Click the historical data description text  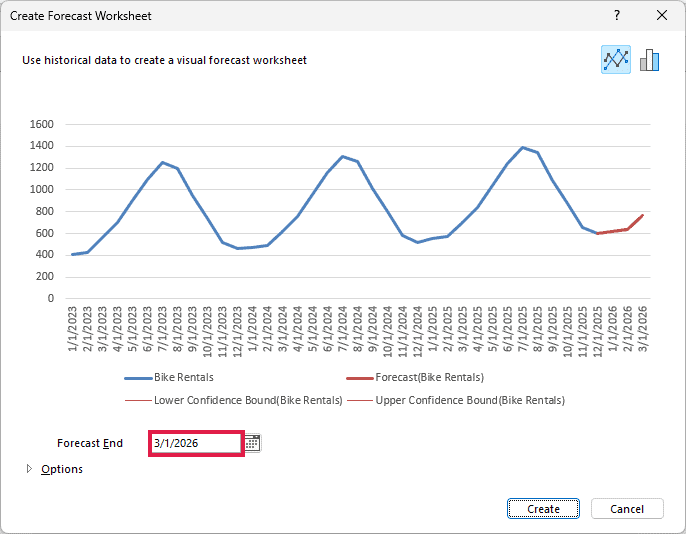[164, 60]
